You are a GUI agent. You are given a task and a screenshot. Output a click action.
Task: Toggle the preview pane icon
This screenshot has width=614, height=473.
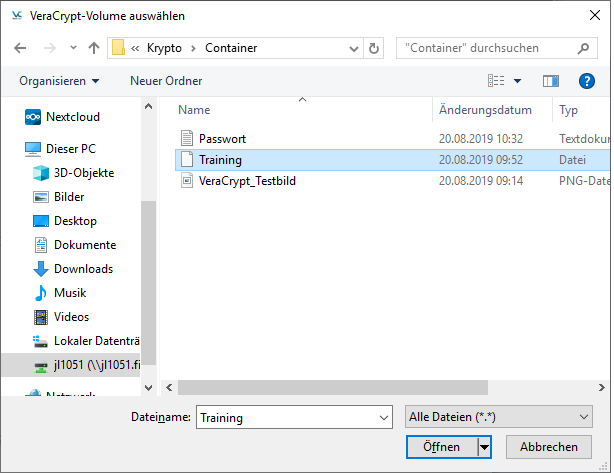click(x=551, y=81)
